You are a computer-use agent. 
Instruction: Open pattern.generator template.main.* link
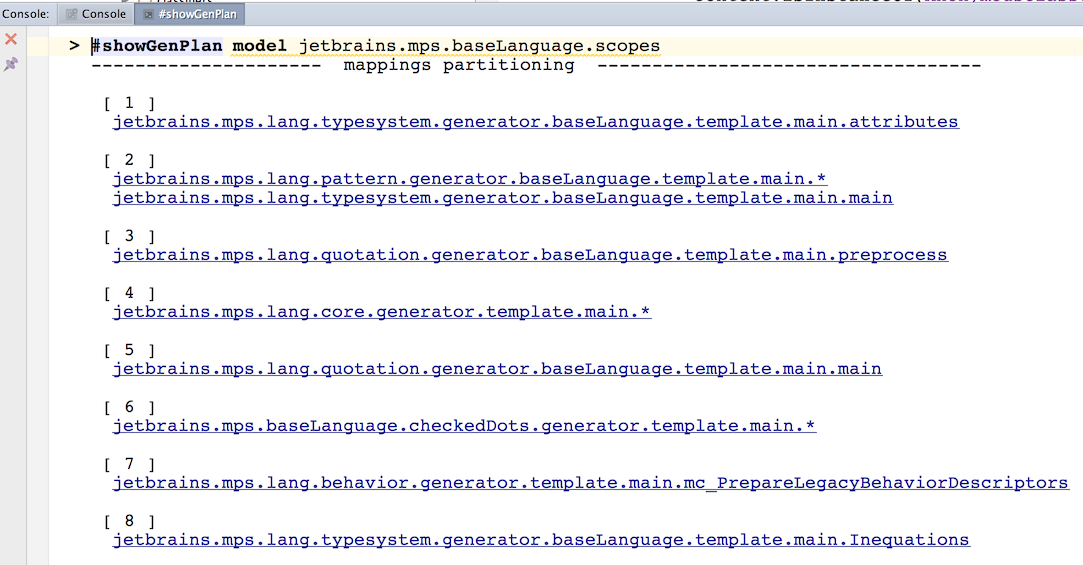(x=470, y=179)
